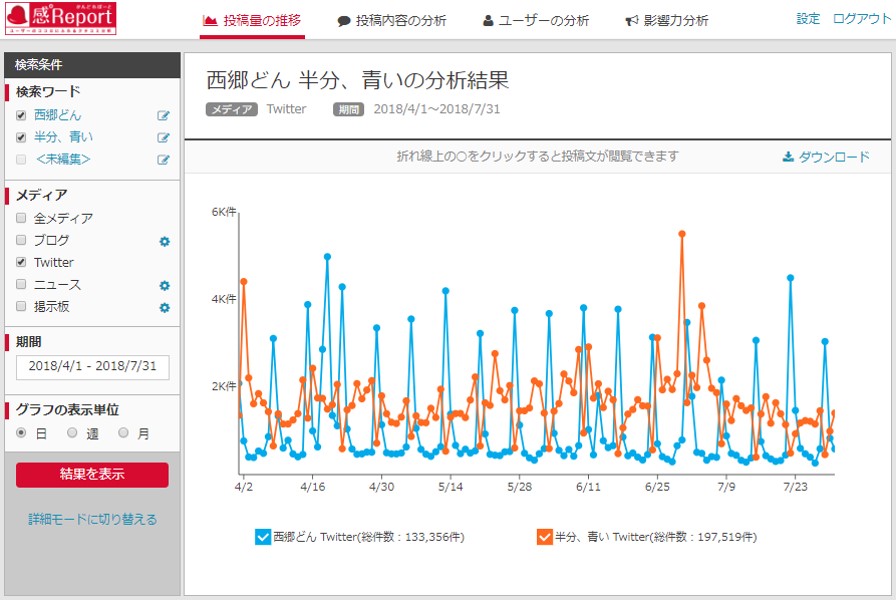Image resolution: width=896 pixels, height=600 pixels.
Task: Open the gear settings for ニュース
Action: tap(165, 285)
